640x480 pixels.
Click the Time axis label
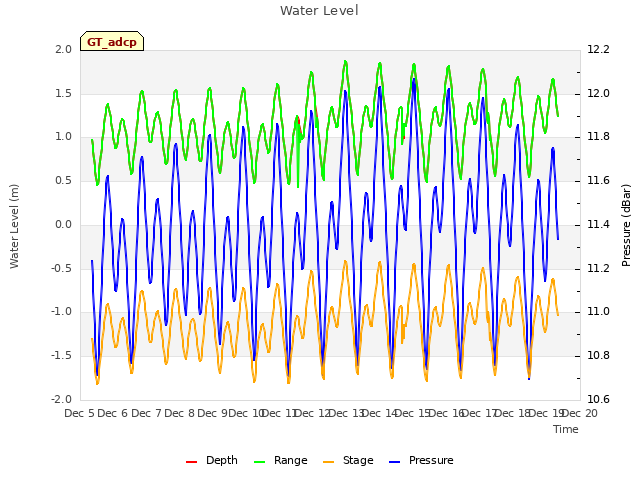pos(566,429)
